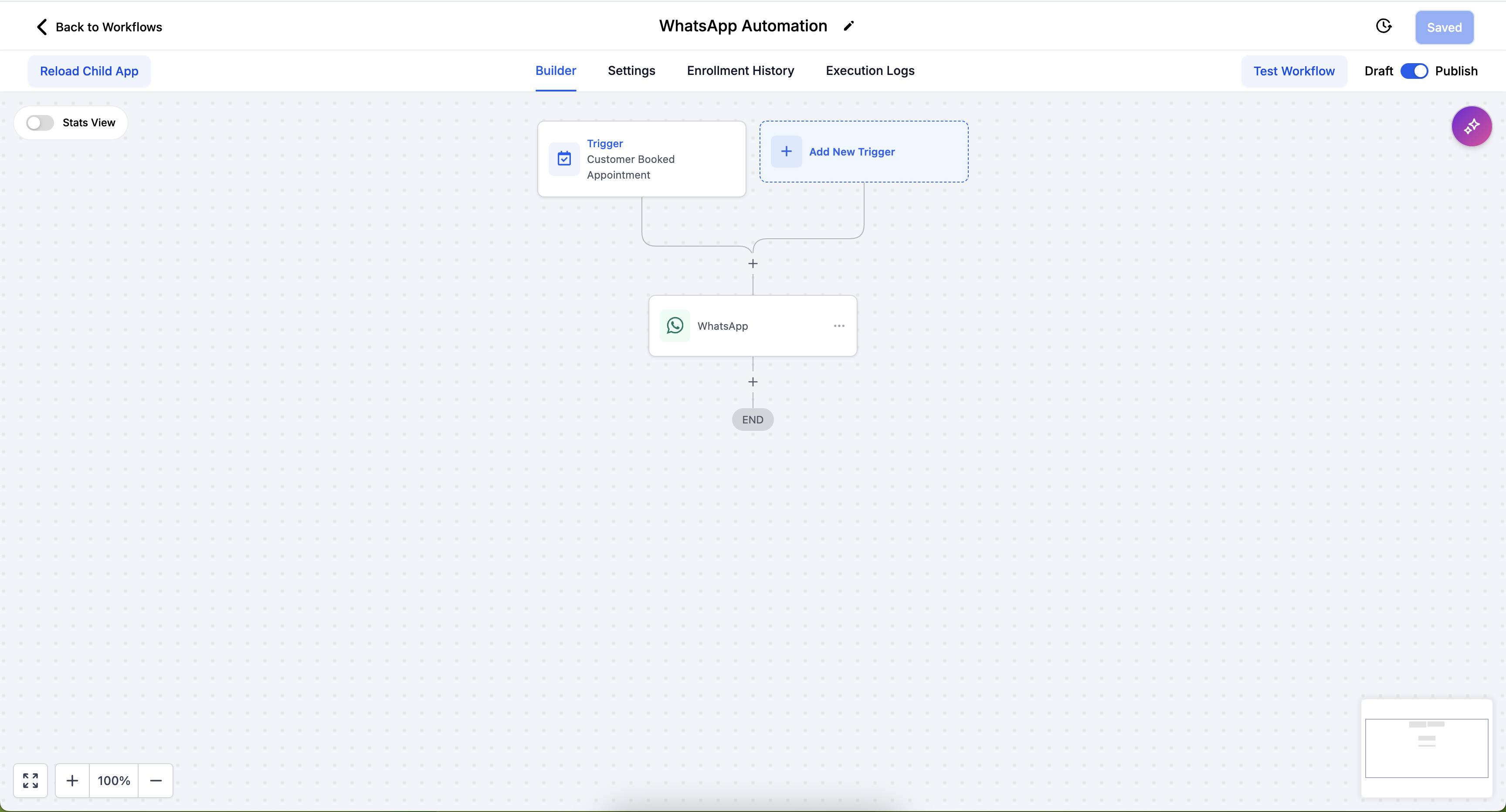Screen dimensions: 1506x812
Task: Toggle the Stats View switch
Action: click(x=41, y=123)
